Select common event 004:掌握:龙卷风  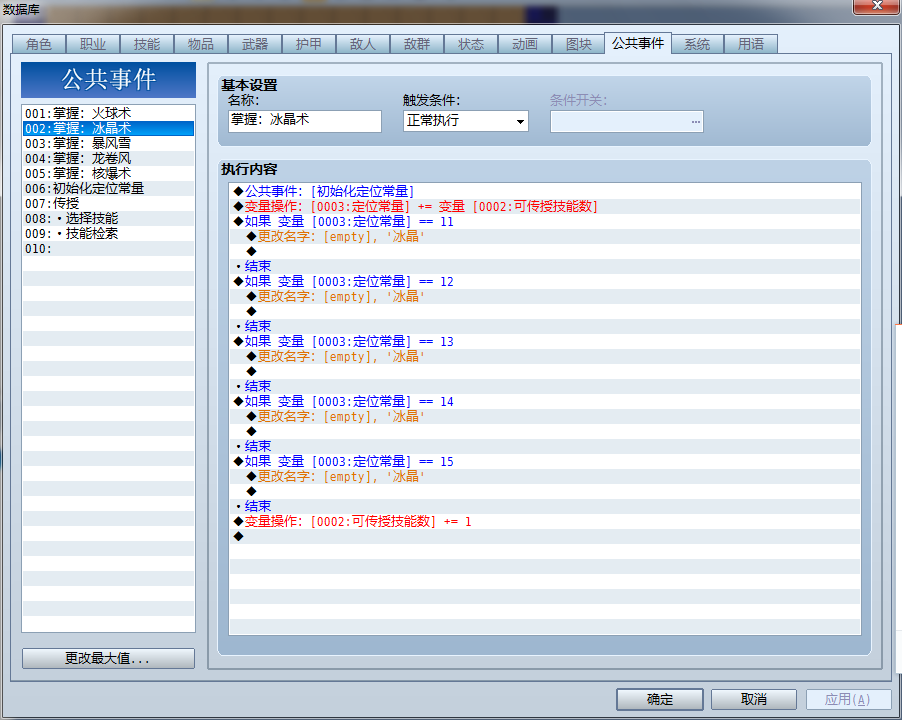pos(108,158)
